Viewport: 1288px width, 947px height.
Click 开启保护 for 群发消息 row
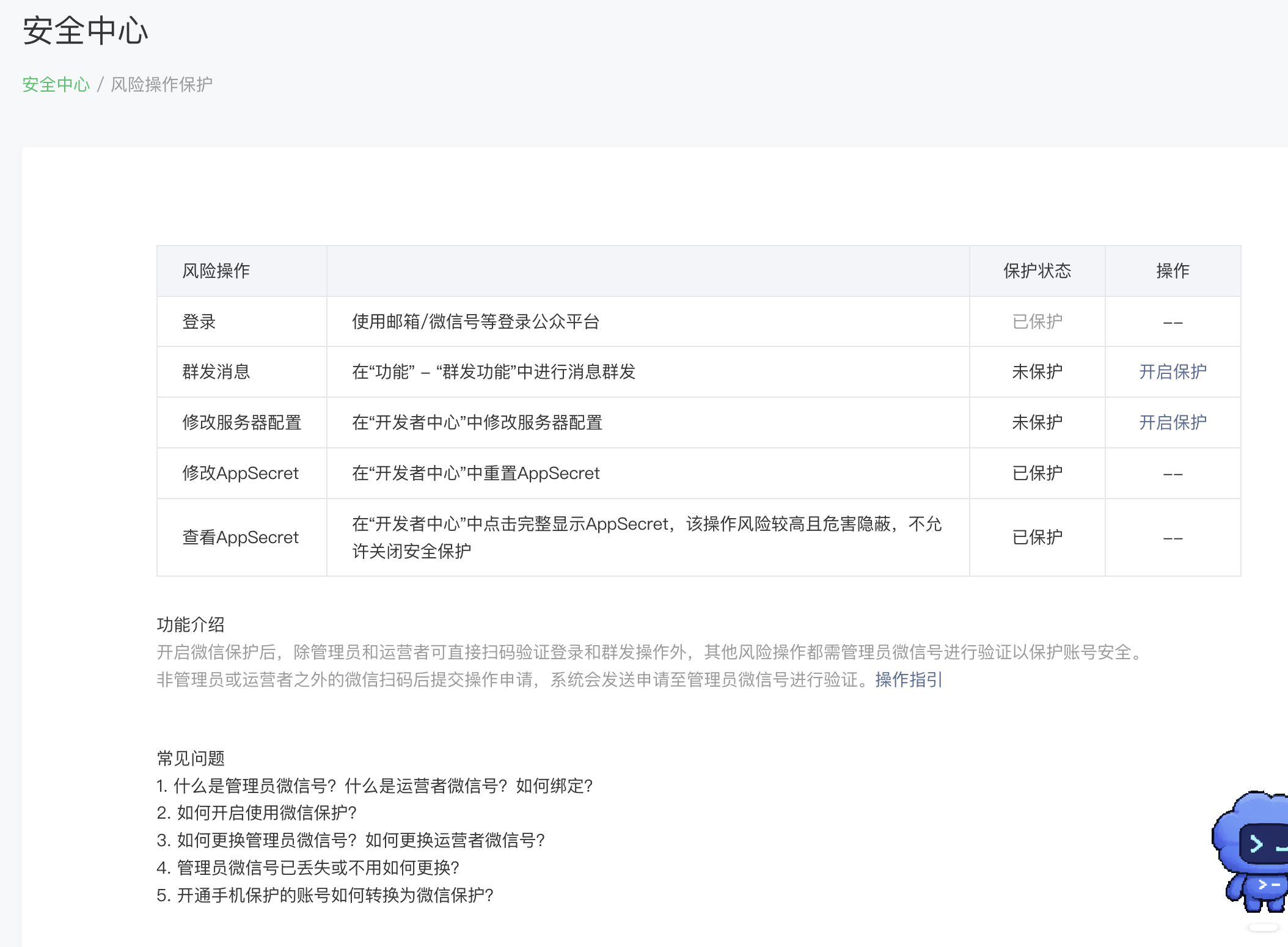click(1173, 371)
